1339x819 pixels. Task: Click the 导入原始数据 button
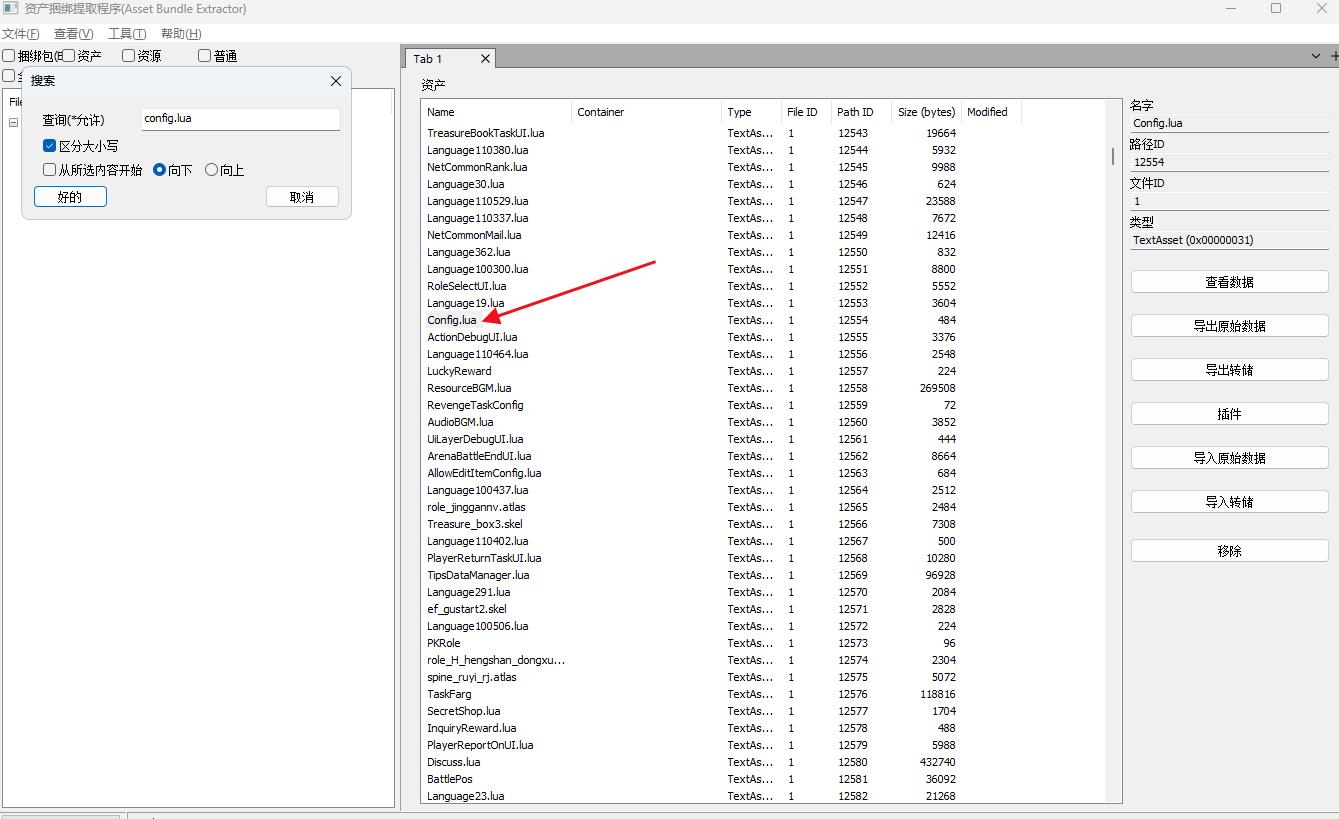pyautogui.click(x=1229, y=458)
